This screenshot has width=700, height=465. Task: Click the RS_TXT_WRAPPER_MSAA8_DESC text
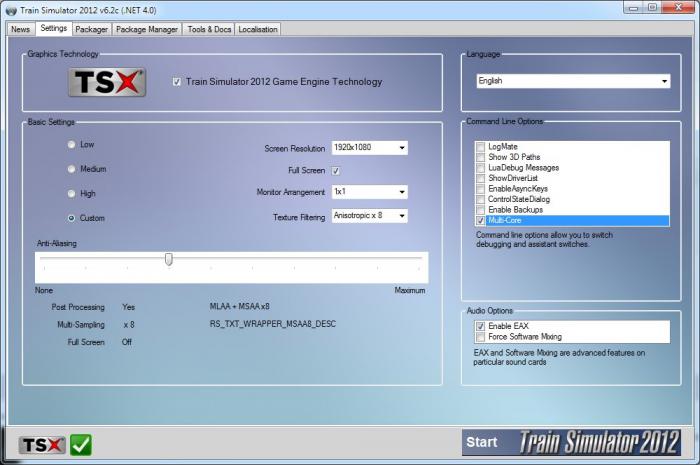point(273,324)
